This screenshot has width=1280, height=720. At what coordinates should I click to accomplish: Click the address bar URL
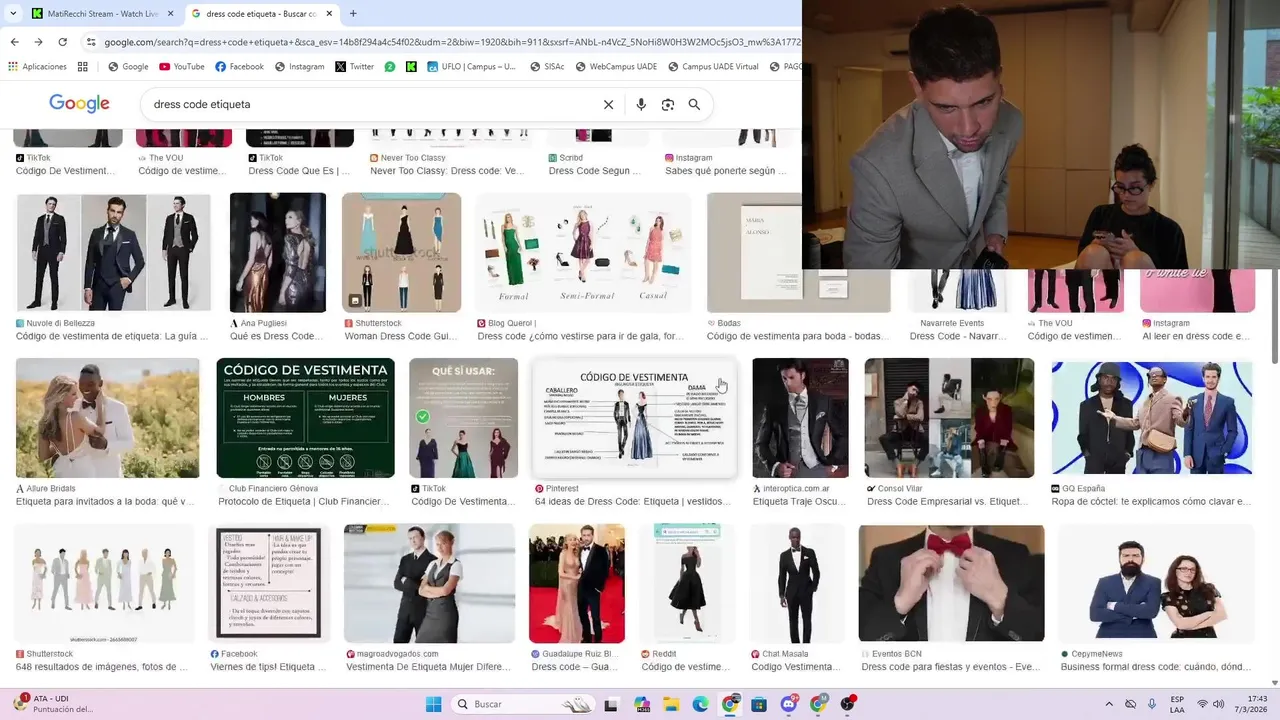[x=450, y=42]
